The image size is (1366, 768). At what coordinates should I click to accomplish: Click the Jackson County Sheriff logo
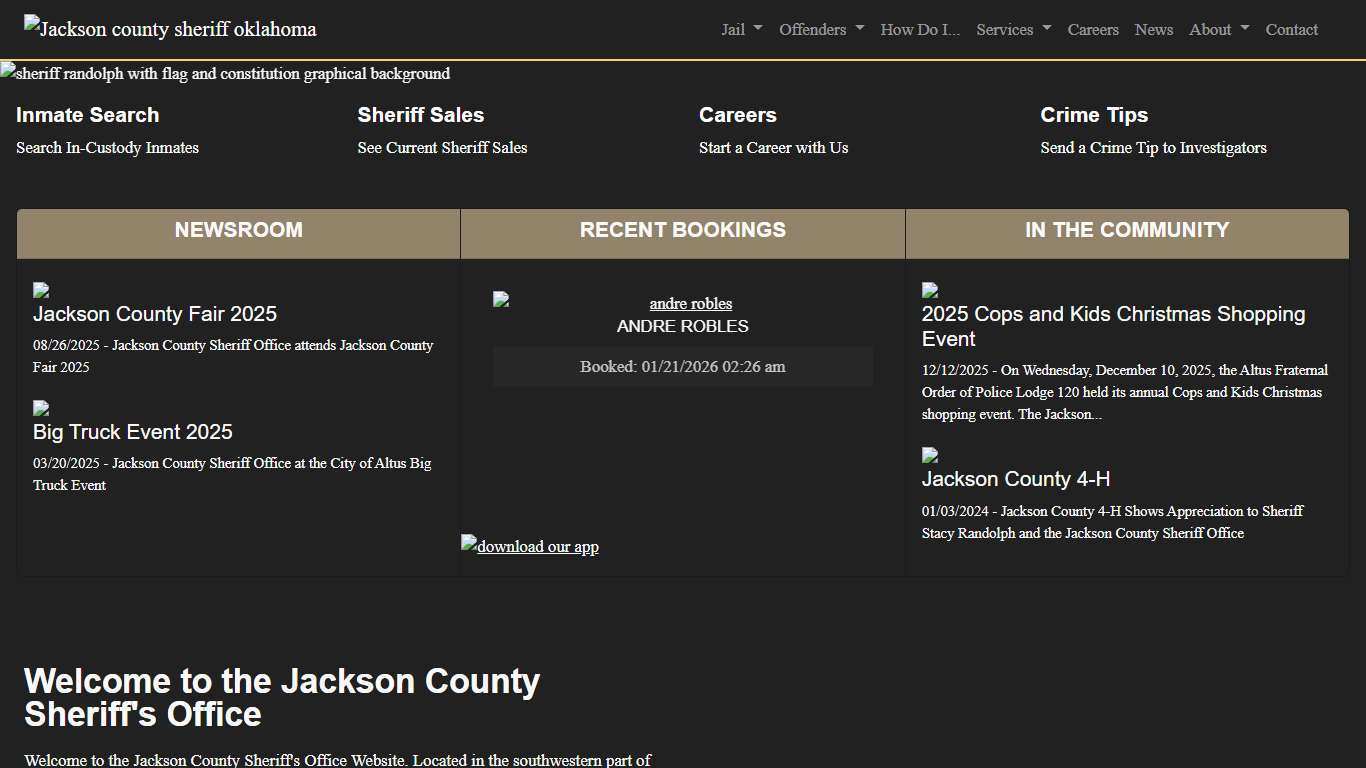168,28
